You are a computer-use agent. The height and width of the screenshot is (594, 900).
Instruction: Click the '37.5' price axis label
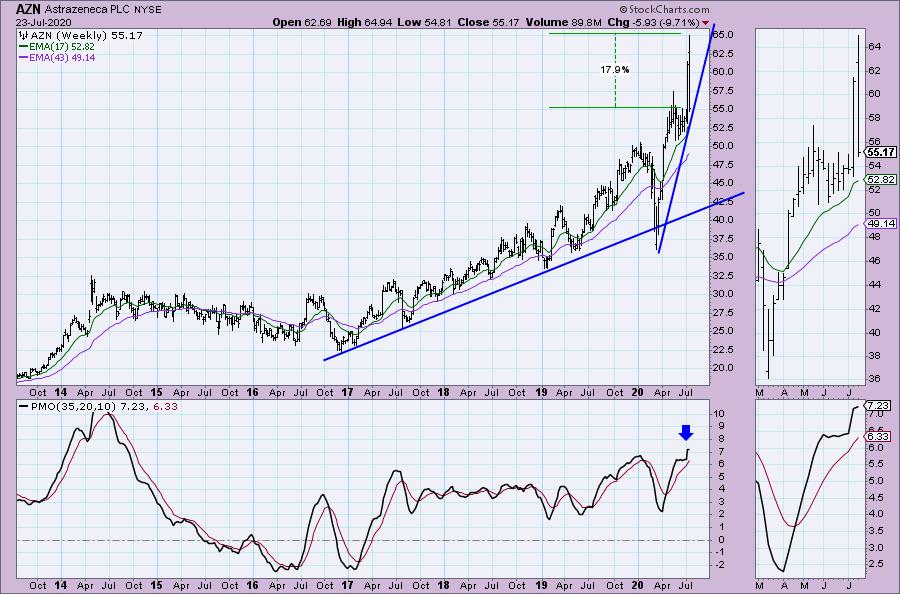[x=723, y=238]
